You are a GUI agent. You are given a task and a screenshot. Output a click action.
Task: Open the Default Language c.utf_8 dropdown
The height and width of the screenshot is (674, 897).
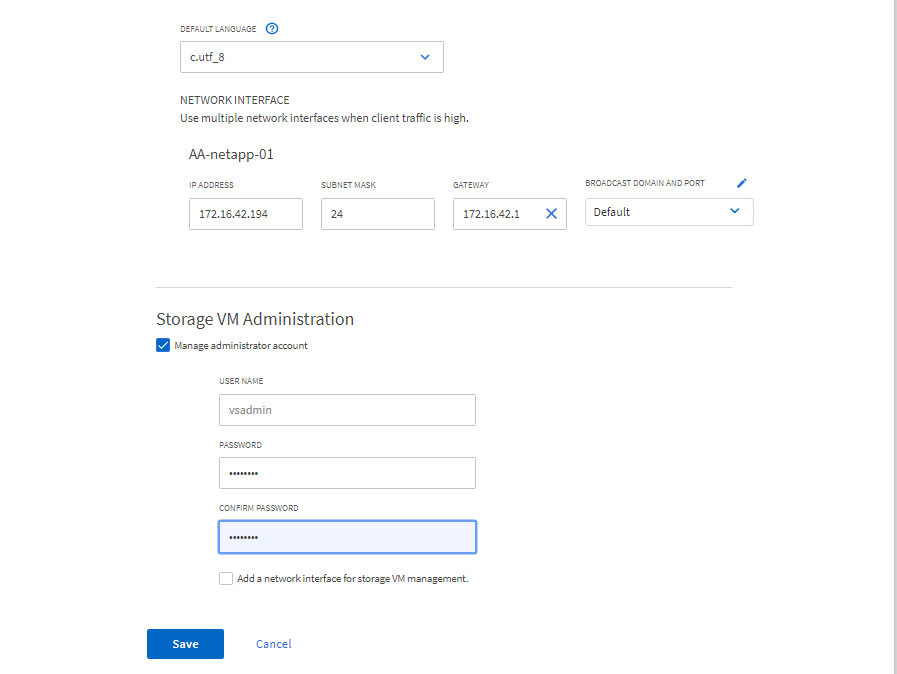tap(311, 57)
